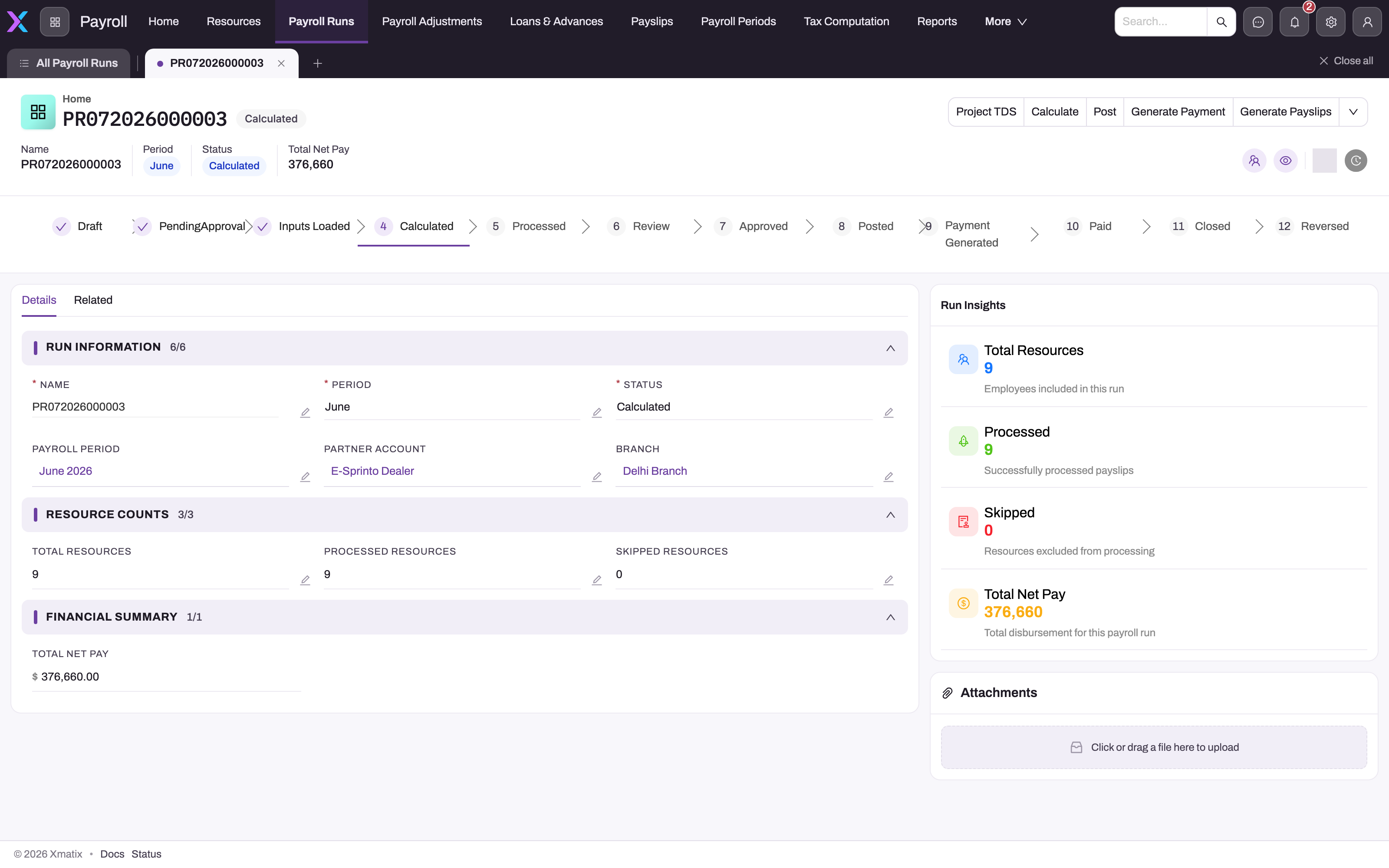The width and height of the screenshot is (1389, 868).
Task: Open the user profile icon
Action: (x=1367, y=22)
